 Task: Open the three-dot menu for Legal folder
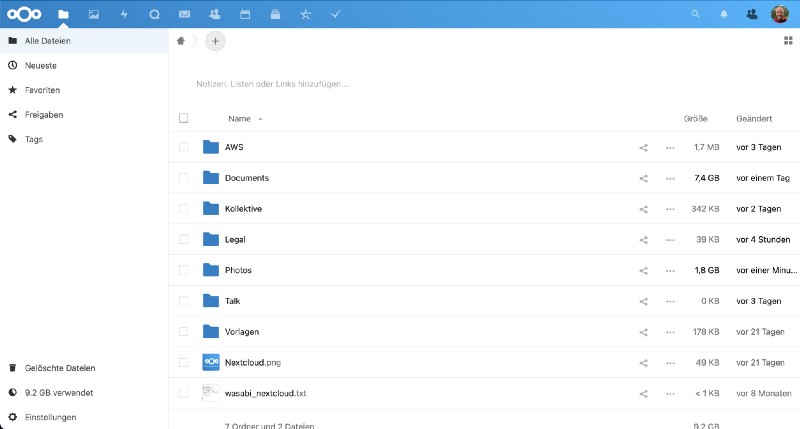tap(670, 240)
